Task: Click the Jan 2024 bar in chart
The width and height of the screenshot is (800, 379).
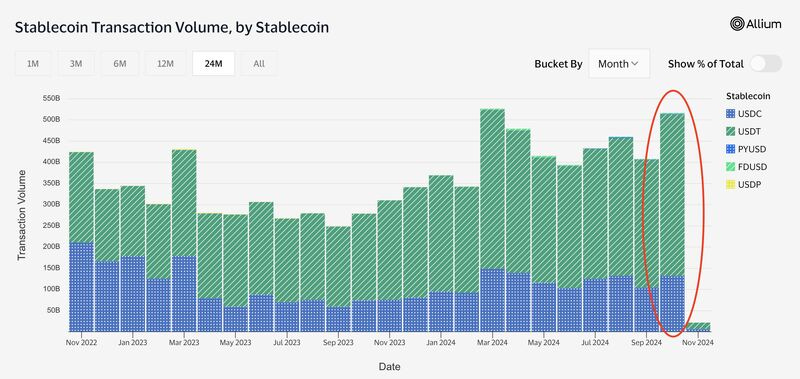Action: 441,254
